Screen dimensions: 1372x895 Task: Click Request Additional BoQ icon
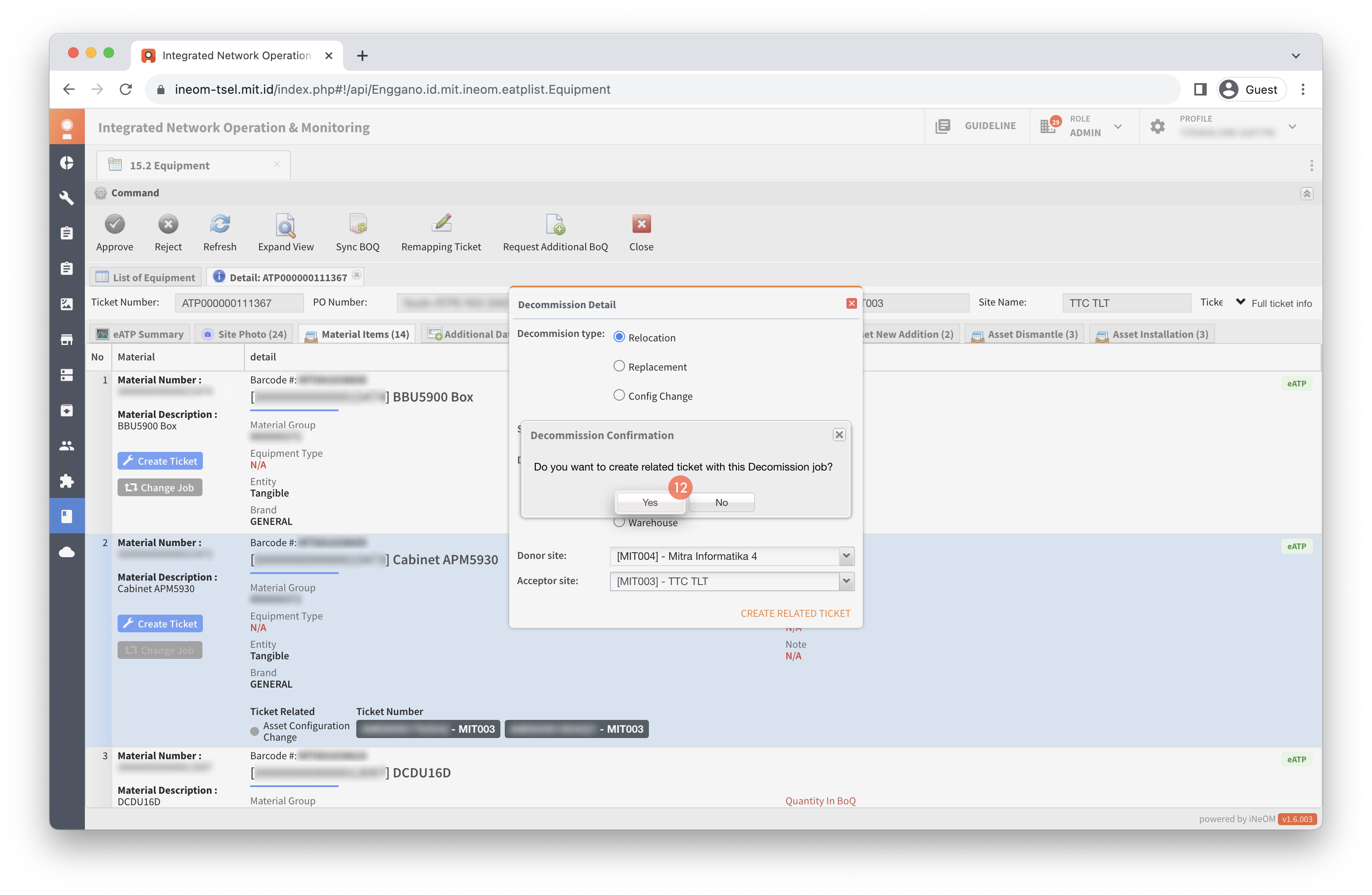[x=555, y=224]
